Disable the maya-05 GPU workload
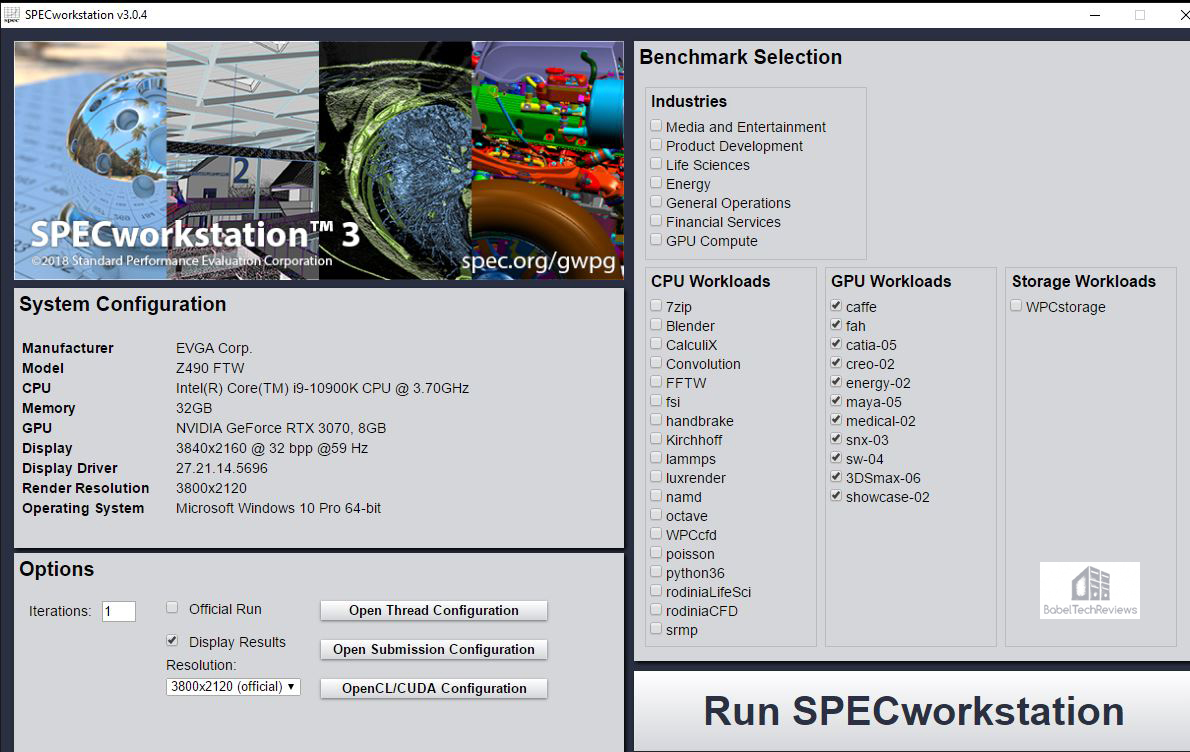Image resolution: width=1190 pixels, height=752 pixels. tap(836, 401)
